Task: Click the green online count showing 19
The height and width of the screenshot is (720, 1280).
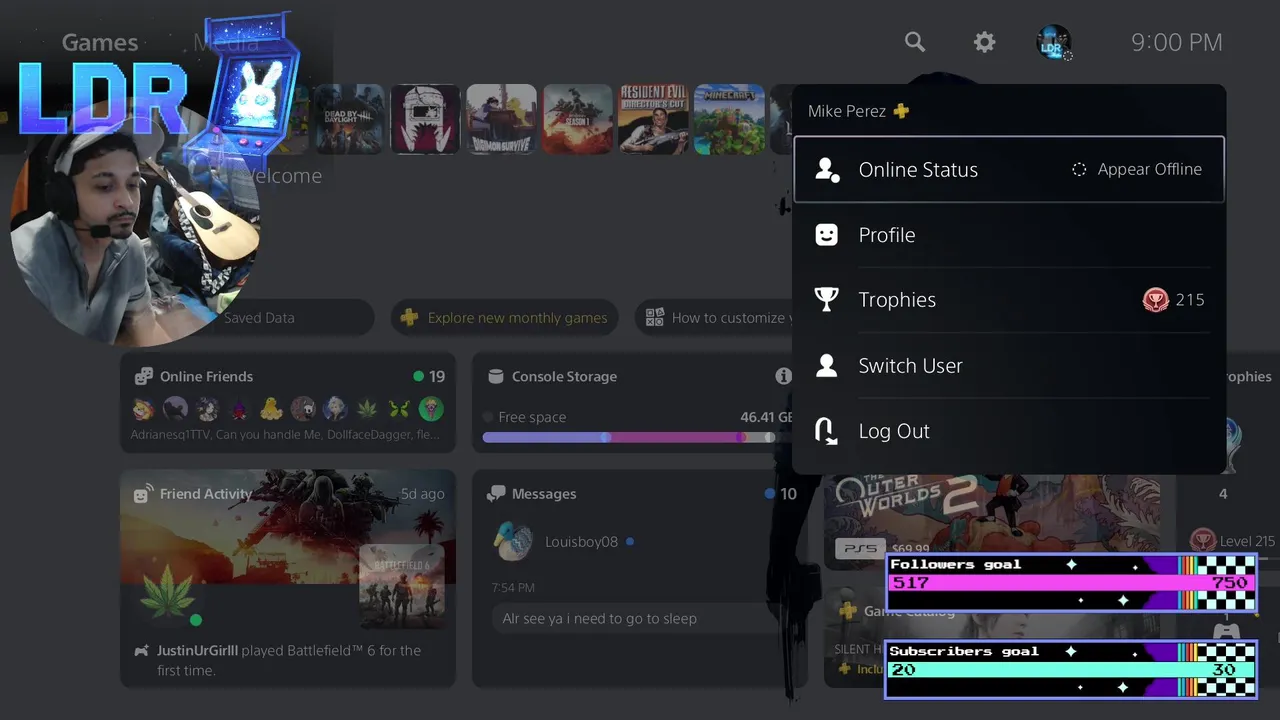Action: pos(429,377)
